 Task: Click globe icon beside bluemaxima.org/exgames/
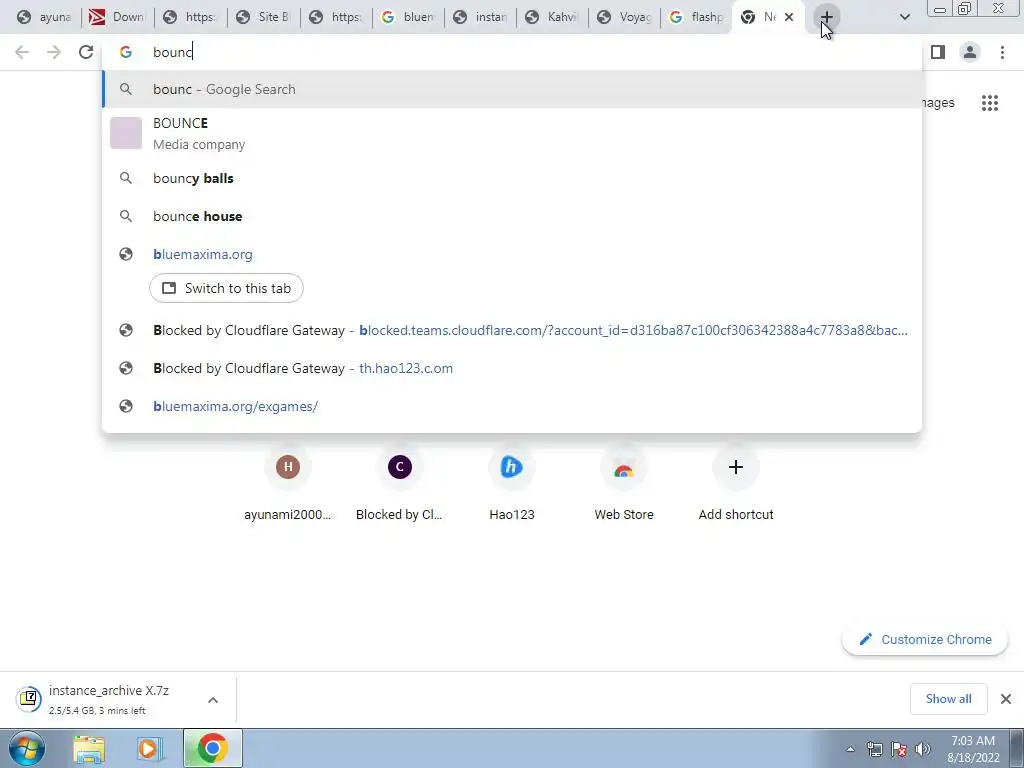click(126, 406)
